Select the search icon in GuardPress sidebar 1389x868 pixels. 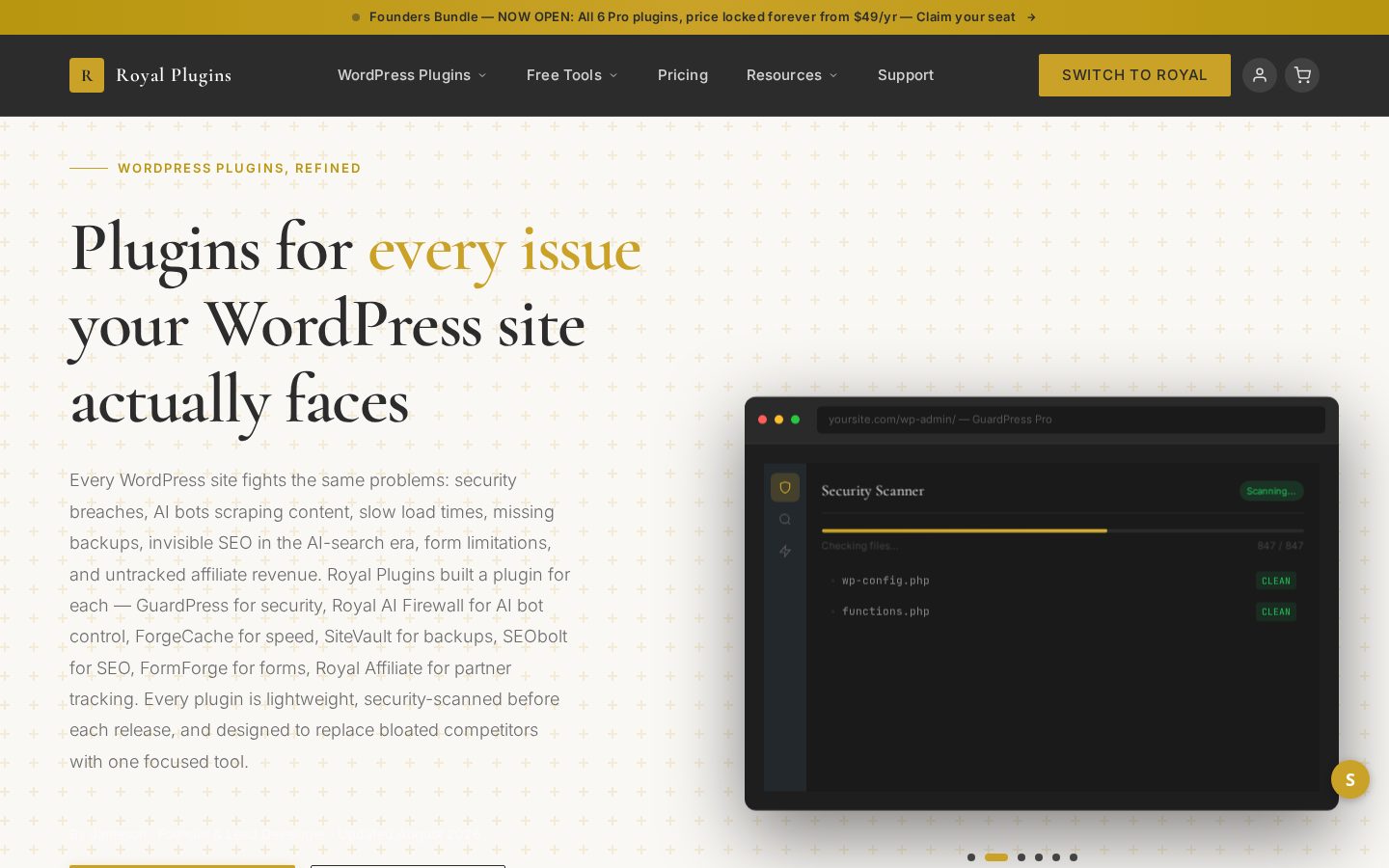tap(785, 519)
